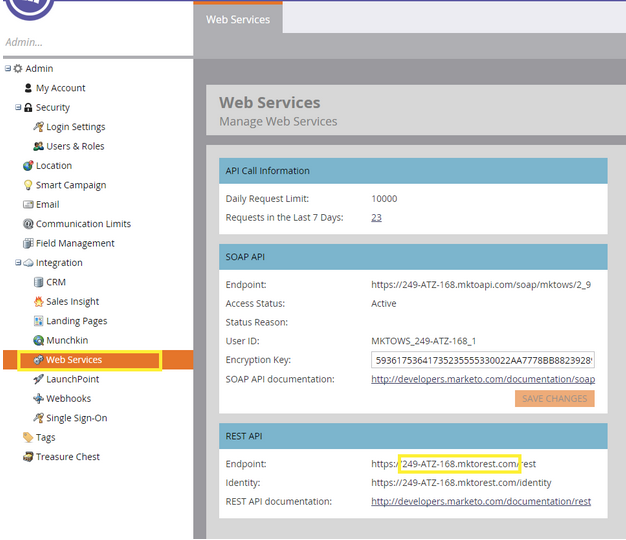Click the User ID value MKTOWS_249-ATZ-168_1
Viewport: 626px width, 540px height.
point(424,341)
